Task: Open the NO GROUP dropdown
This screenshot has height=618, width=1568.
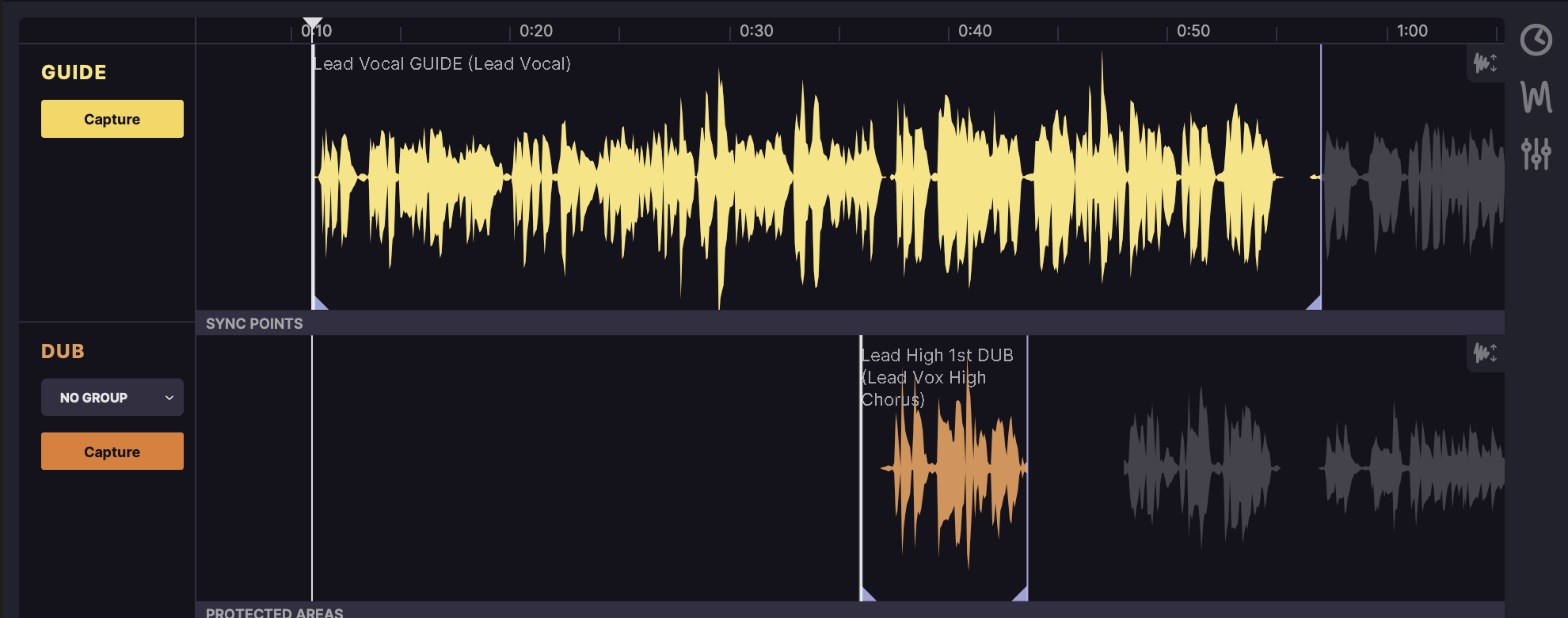Action: (x=112, y=398)
